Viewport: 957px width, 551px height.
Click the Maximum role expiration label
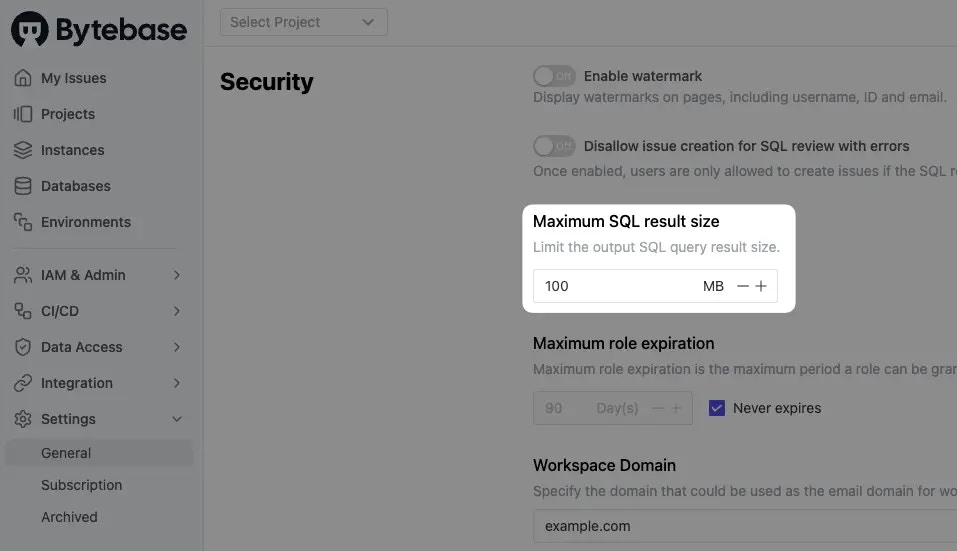point(623,344)
